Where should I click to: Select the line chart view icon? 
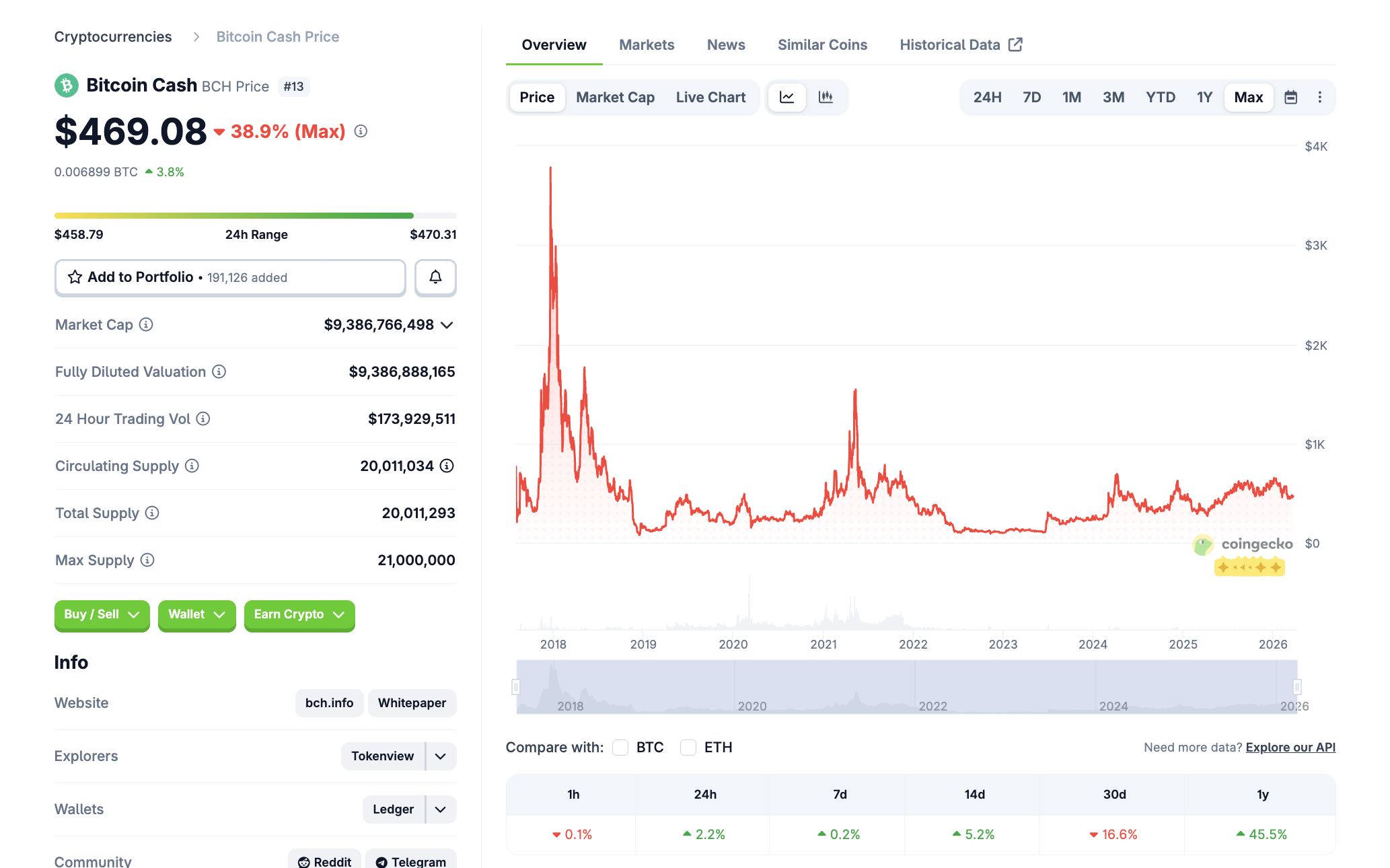pos(787,97)
